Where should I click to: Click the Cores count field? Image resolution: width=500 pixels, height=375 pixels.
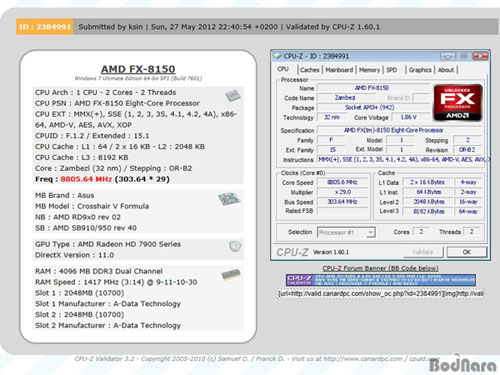[421, 232]
